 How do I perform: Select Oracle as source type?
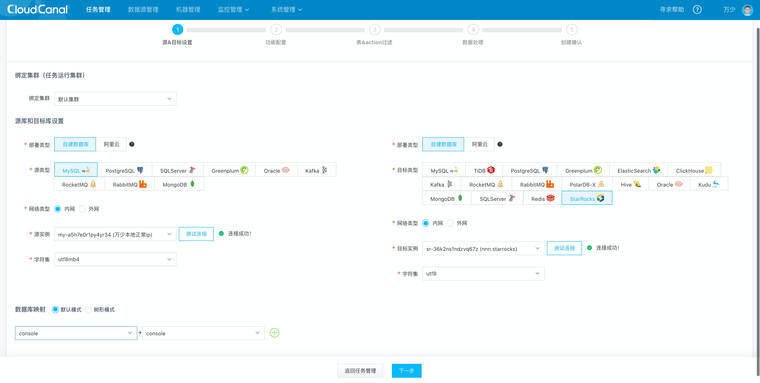[x=277, y=170]
